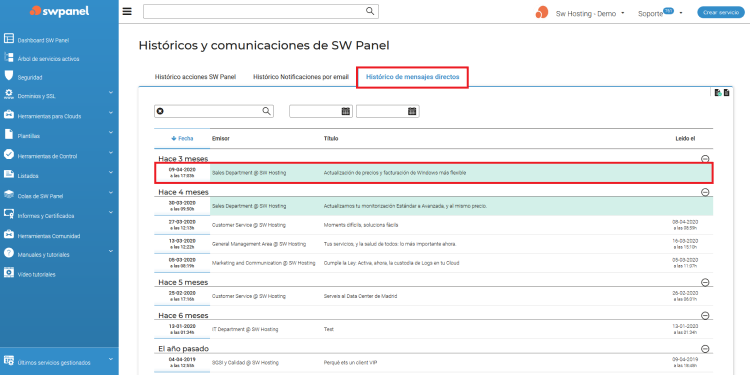The height and width of the screenshot is (375, 750).
Task: Collapse the Hace 6 meses group
Action: point(705,316)
